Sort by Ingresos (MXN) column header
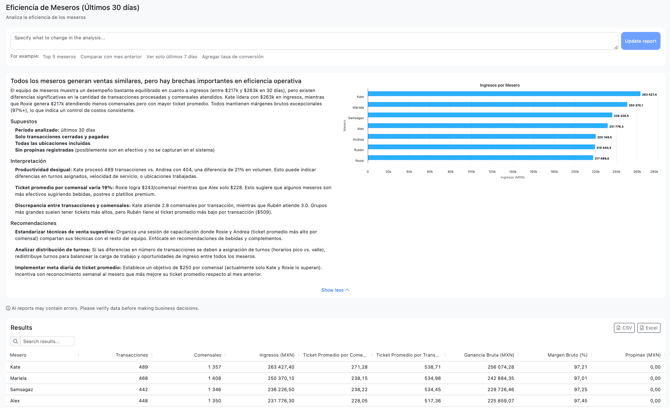Screen dimensions: 670x408 pyautogui.click(x=276, y=355)
